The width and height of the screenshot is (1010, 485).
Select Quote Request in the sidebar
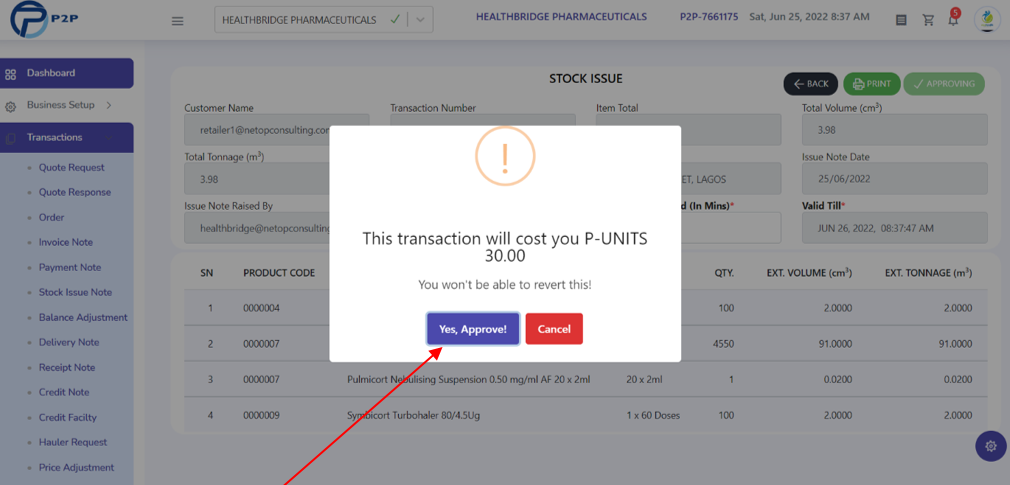click(71, 167)
